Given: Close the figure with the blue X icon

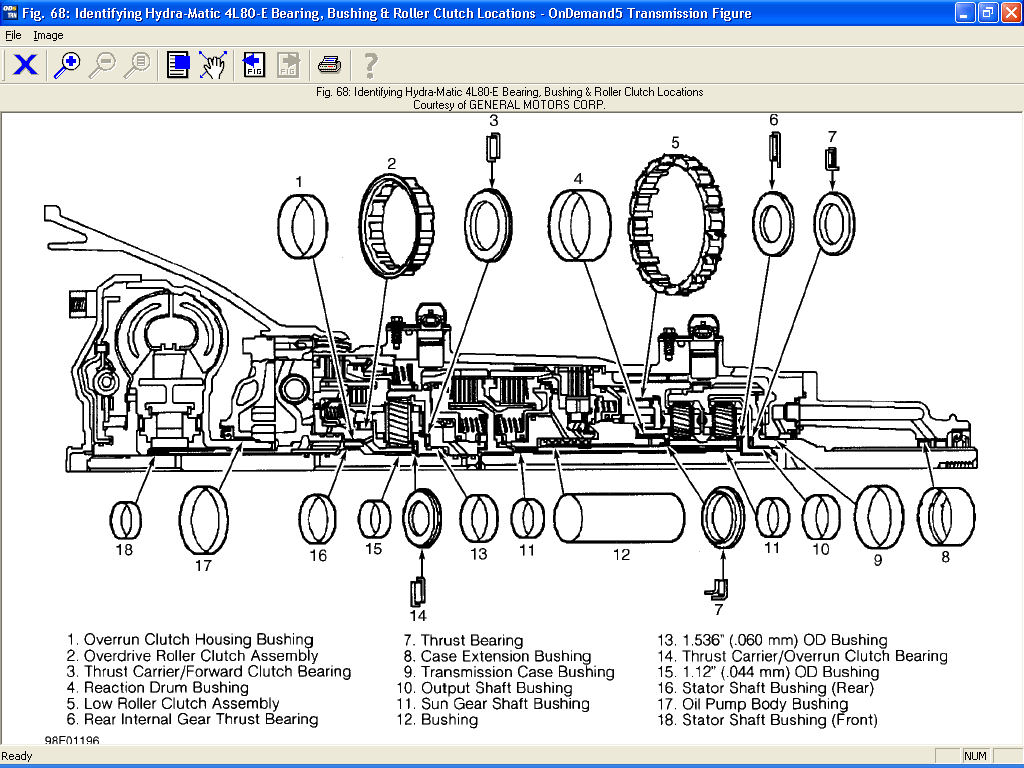Looking at the screenshot, I should click(25, 65).
